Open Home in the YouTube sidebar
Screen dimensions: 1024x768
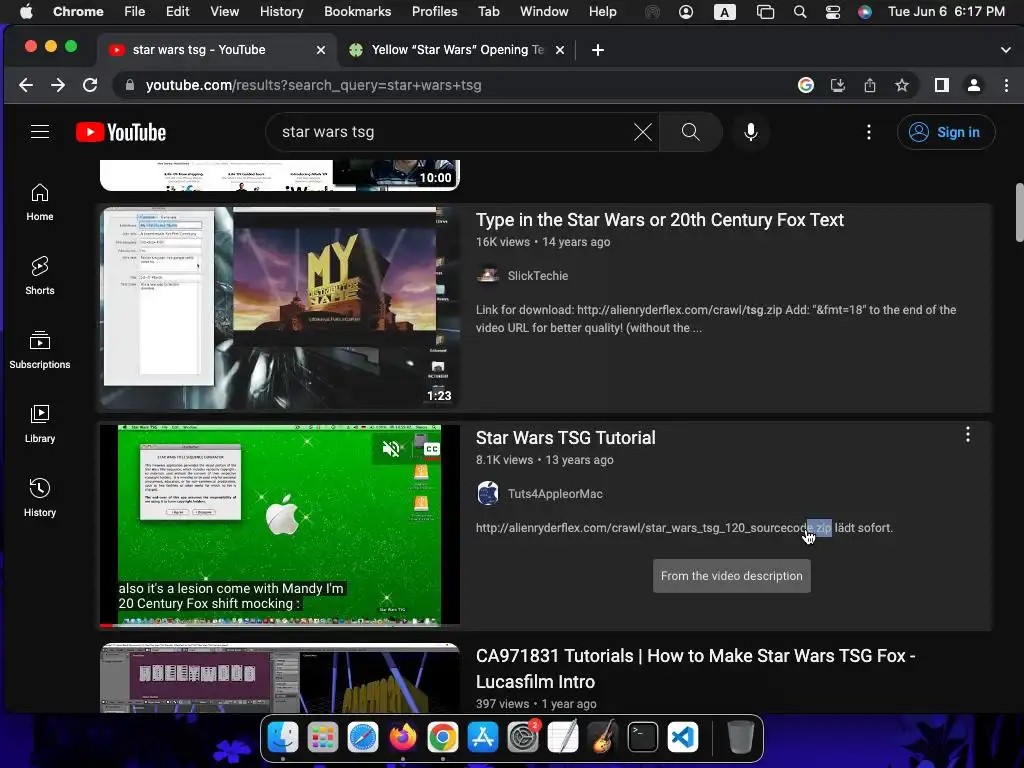(x=40, y=202)
